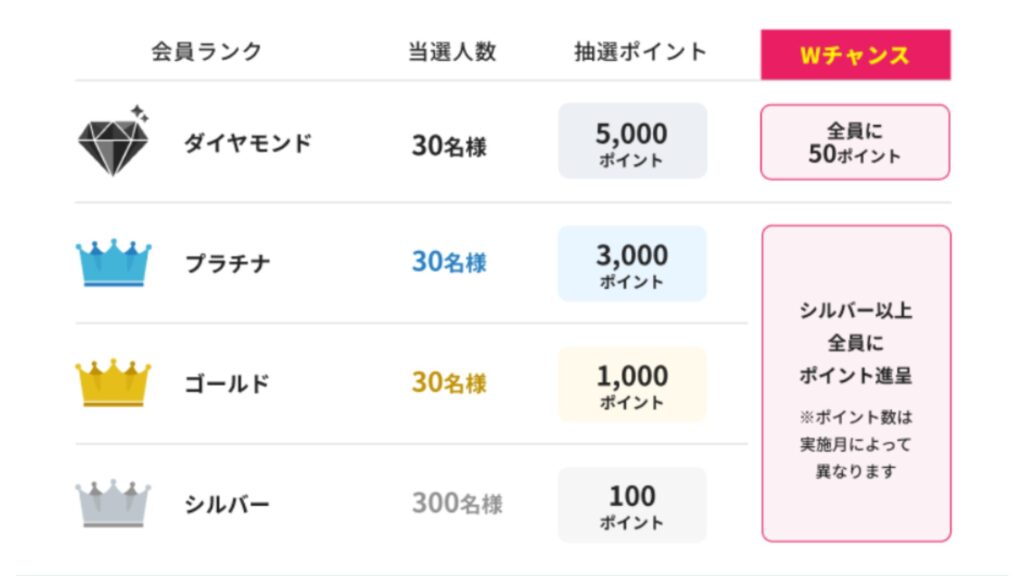Click the シルバー rank label
This screenshot has width=1024, height=576.
[228, 505]
